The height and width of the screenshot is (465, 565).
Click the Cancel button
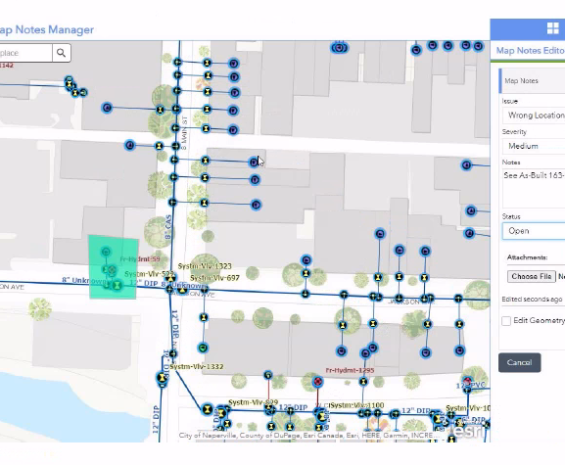click(x=519, y=362)
